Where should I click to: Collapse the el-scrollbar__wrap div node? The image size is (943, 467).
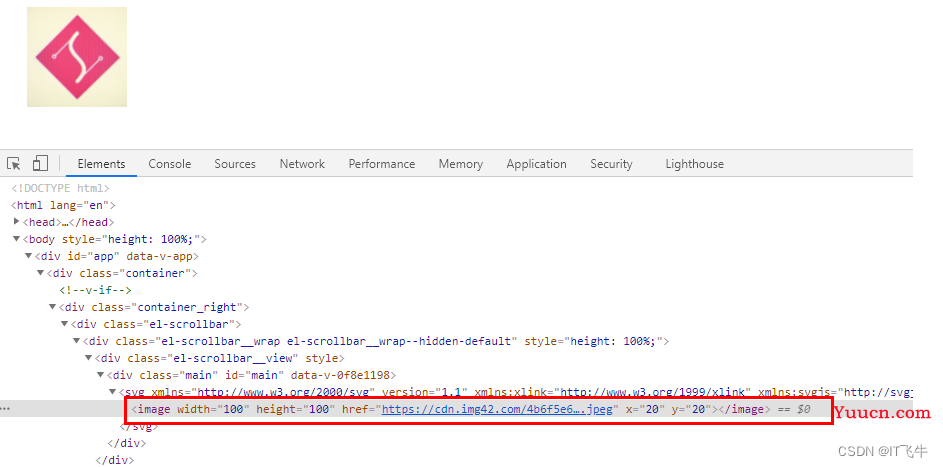pyautogui.click(x=77, y=341)
